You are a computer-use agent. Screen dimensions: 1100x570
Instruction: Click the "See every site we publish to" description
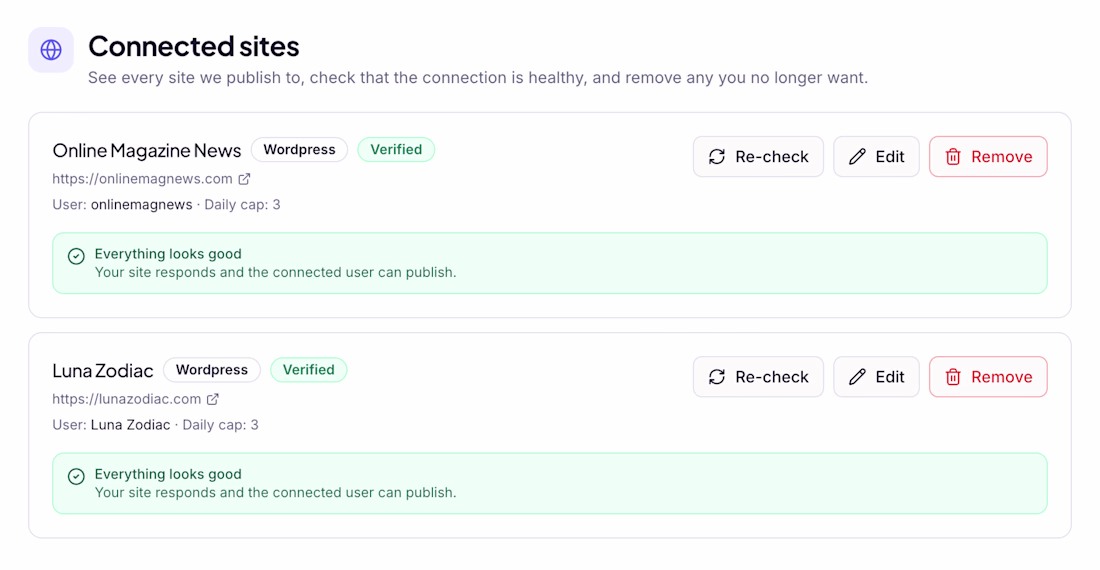coord(478,78)
